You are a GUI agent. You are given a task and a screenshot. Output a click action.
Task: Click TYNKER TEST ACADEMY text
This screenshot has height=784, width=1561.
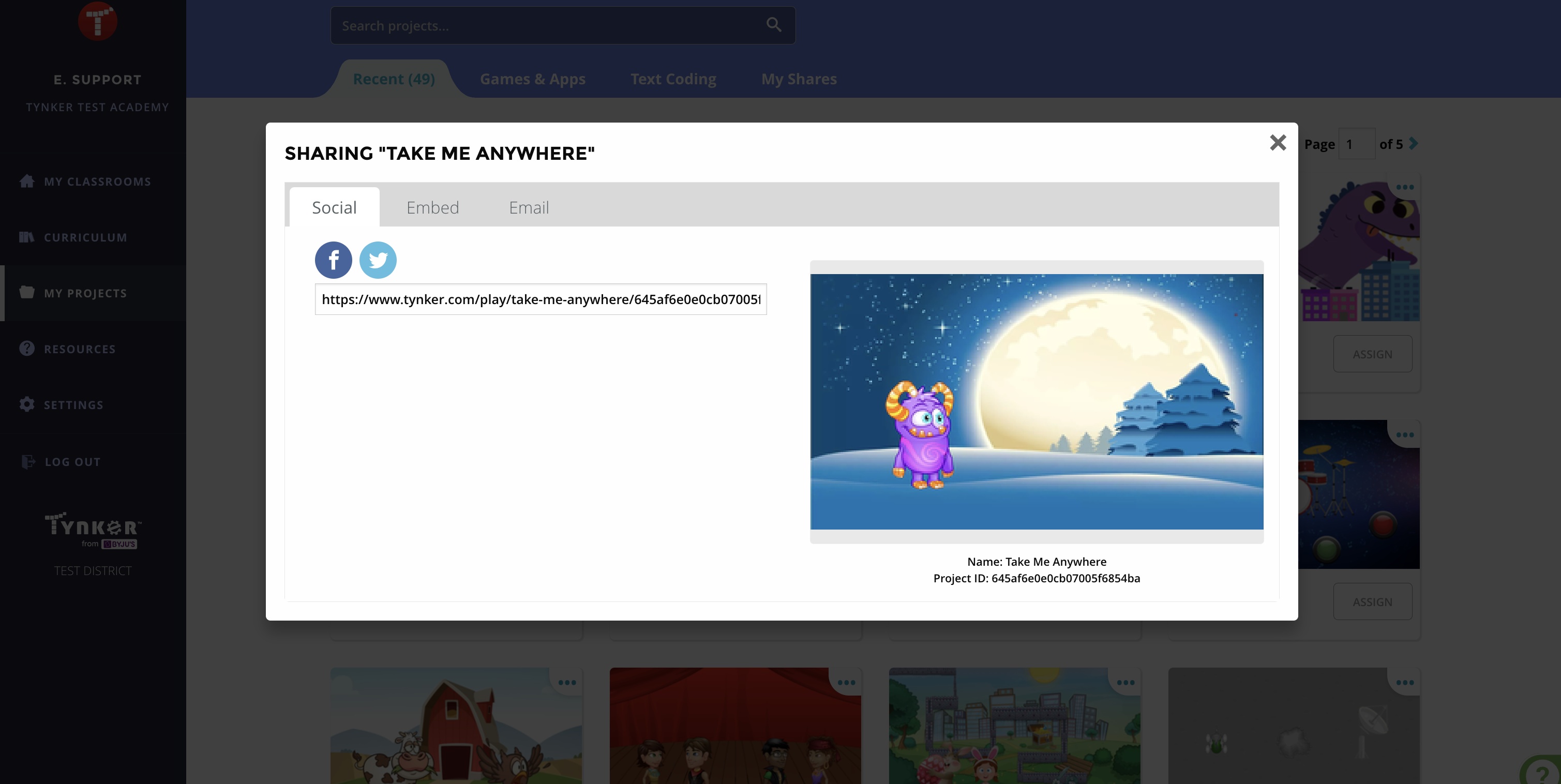[x=98, y=107]
